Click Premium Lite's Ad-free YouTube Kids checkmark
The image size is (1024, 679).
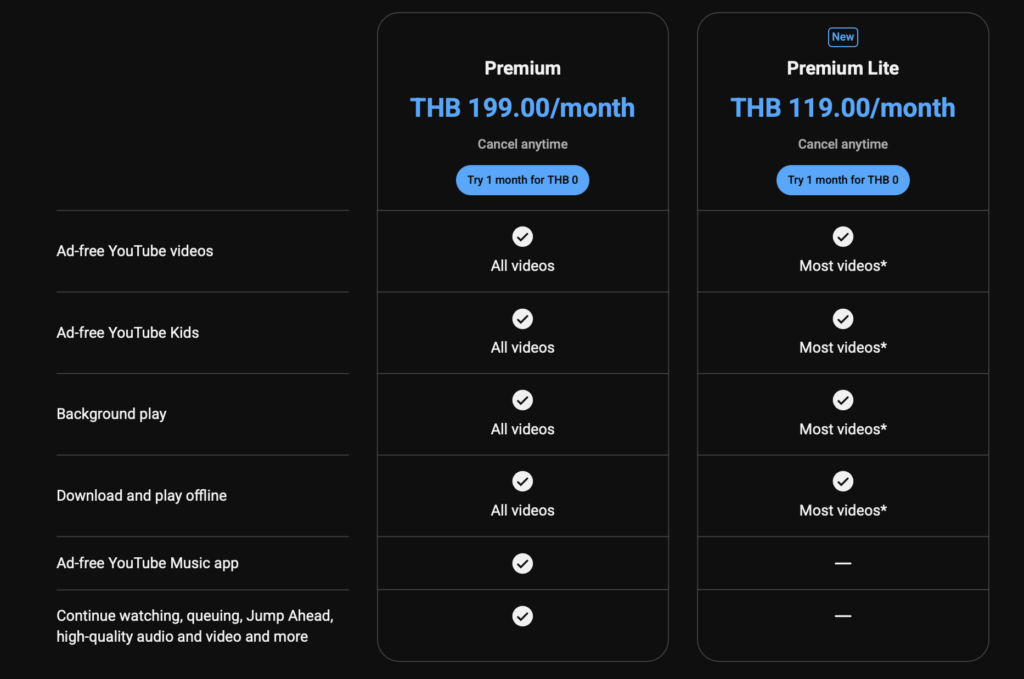[843, 319]
